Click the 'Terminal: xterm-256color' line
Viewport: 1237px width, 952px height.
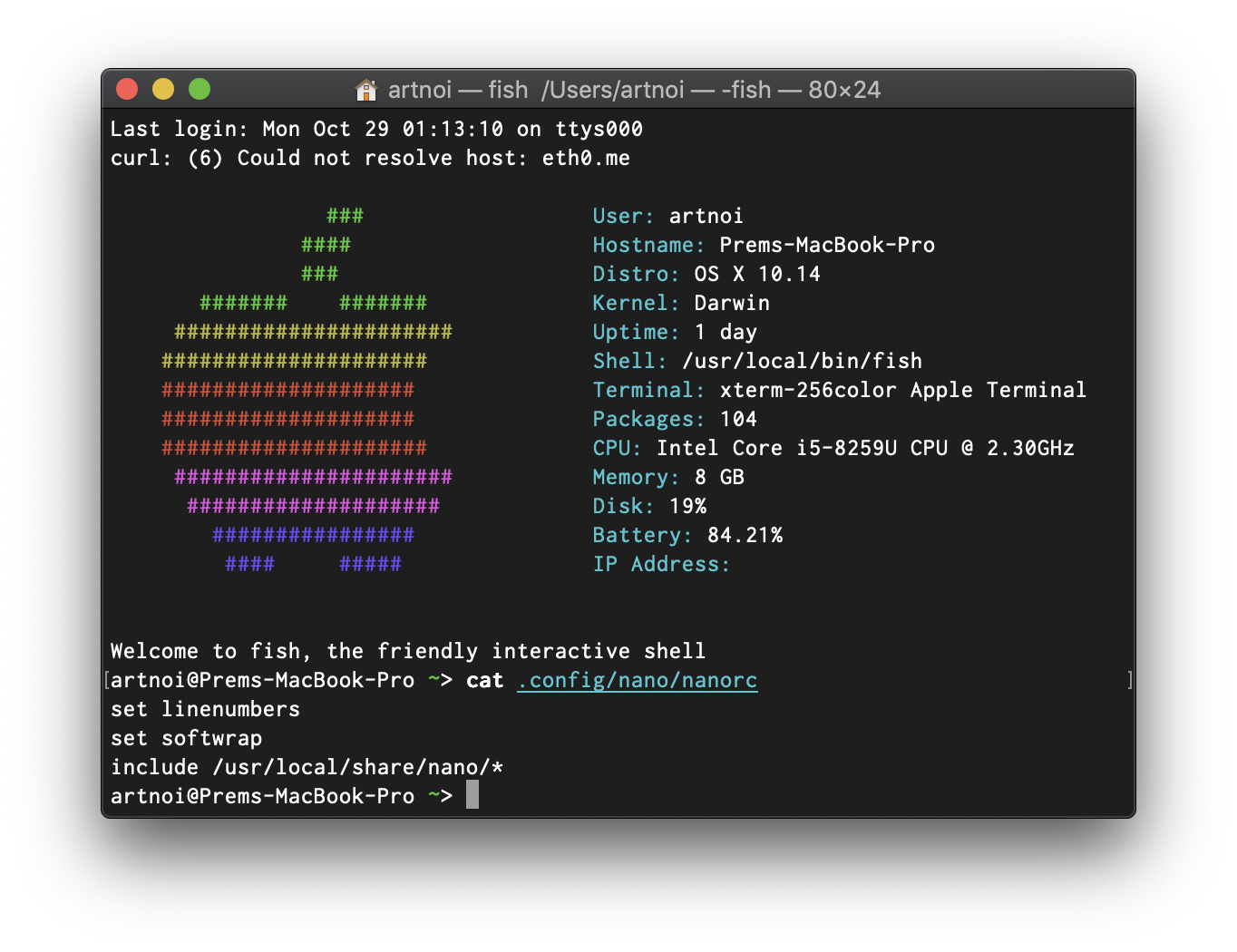point(840,390)
